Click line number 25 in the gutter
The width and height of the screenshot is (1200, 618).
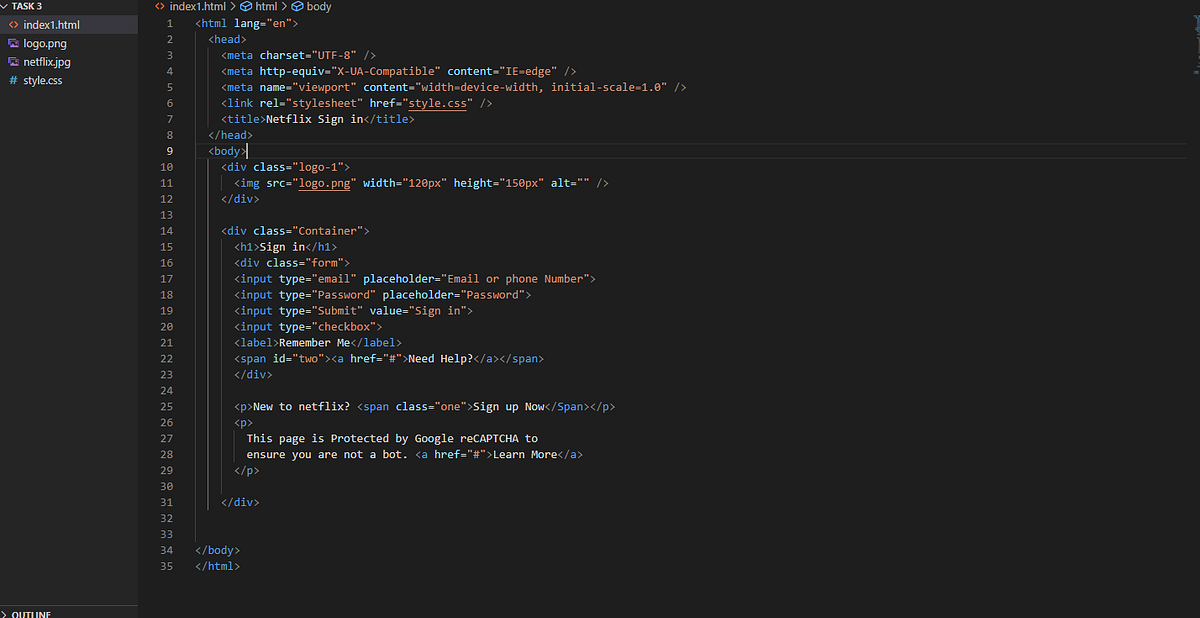pyautogui.click(x=167, y=407)
